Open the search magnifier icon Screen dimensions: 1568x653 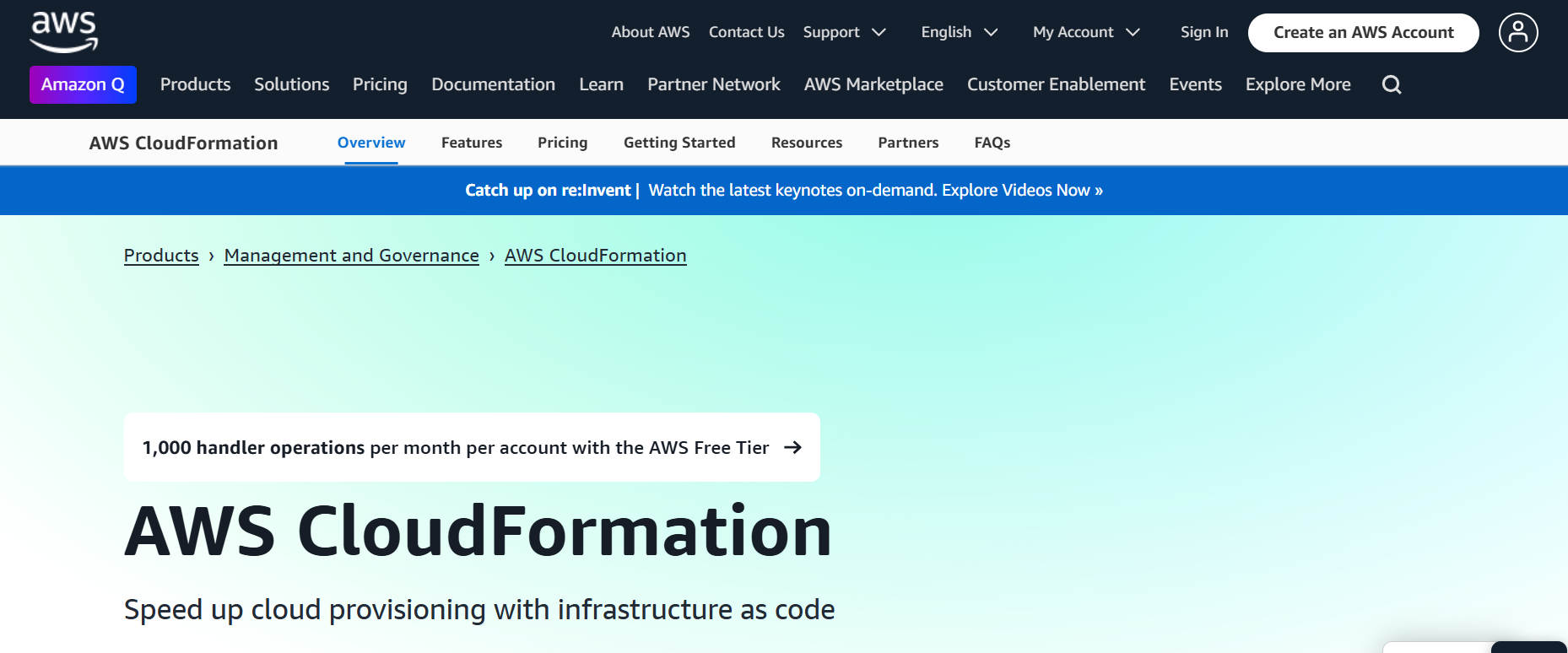(1392, 84)
